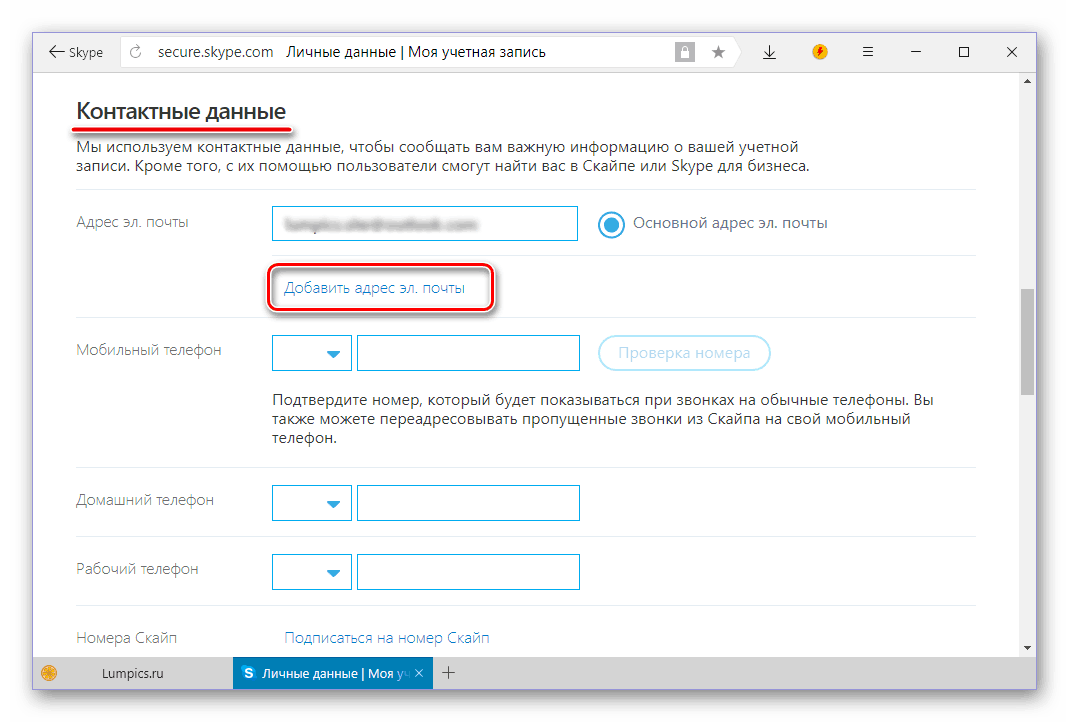The image size is (1069, 722).
Task: Click the orange turbo lightning icon
Action: pyautogui.click(x=820, y=52)
